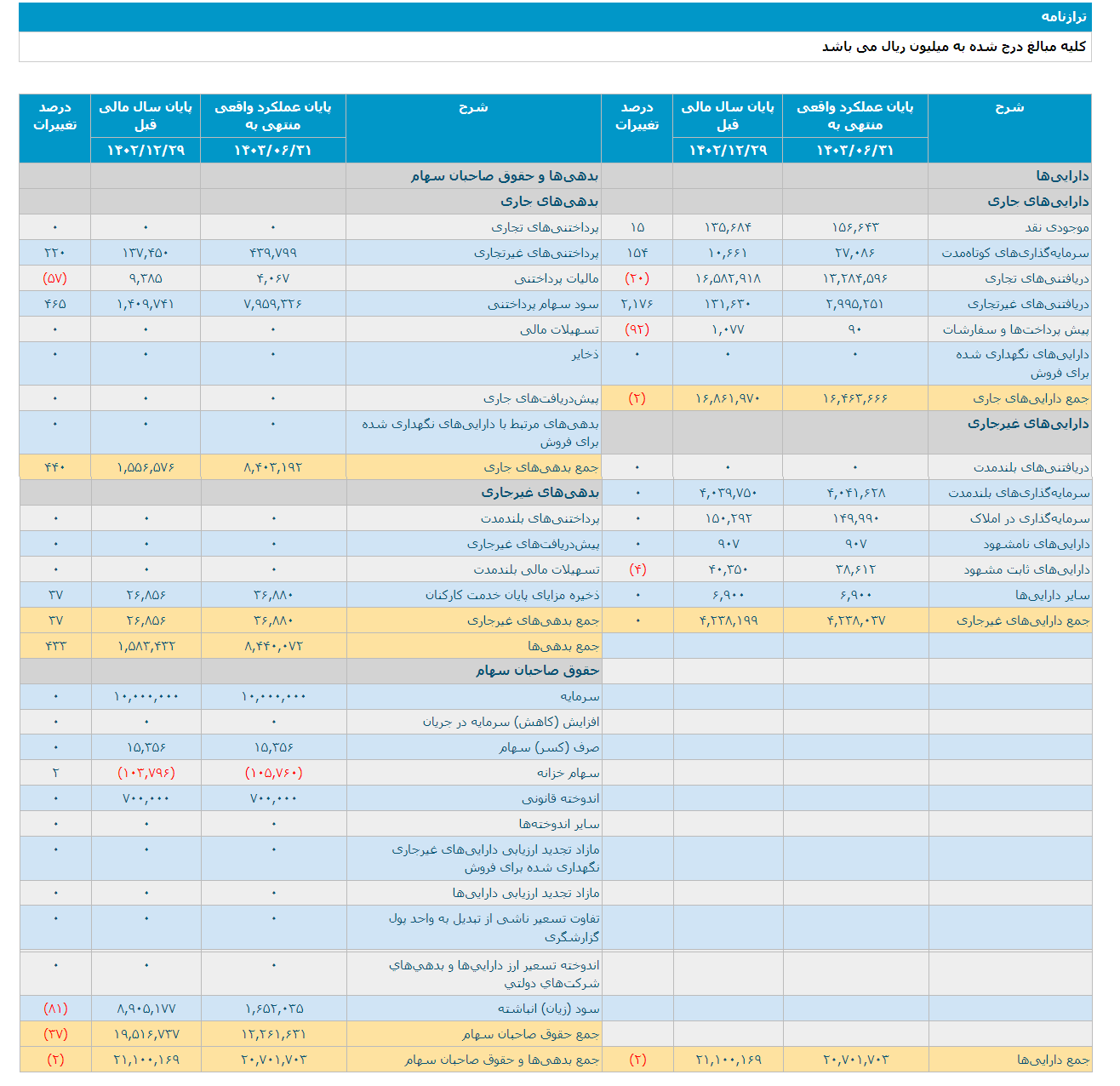The width and height of the screenshot is (1120, 1086).
Task: Click the note about amounts in million rials
Action: pyautogui.click(x=953, y=47)
